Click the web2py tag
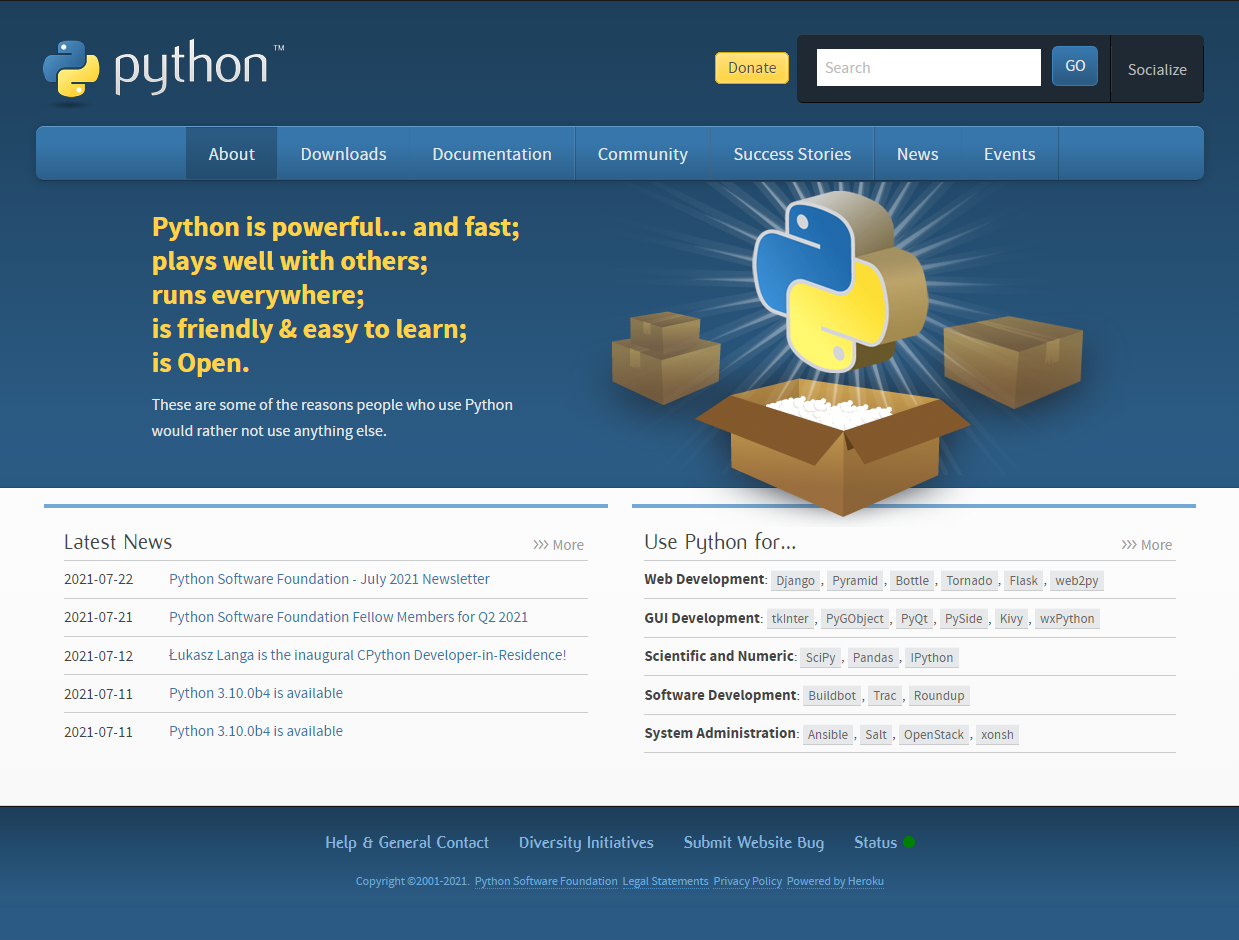The height and width of the screenshot is (940, 1239). (1078, 580)
